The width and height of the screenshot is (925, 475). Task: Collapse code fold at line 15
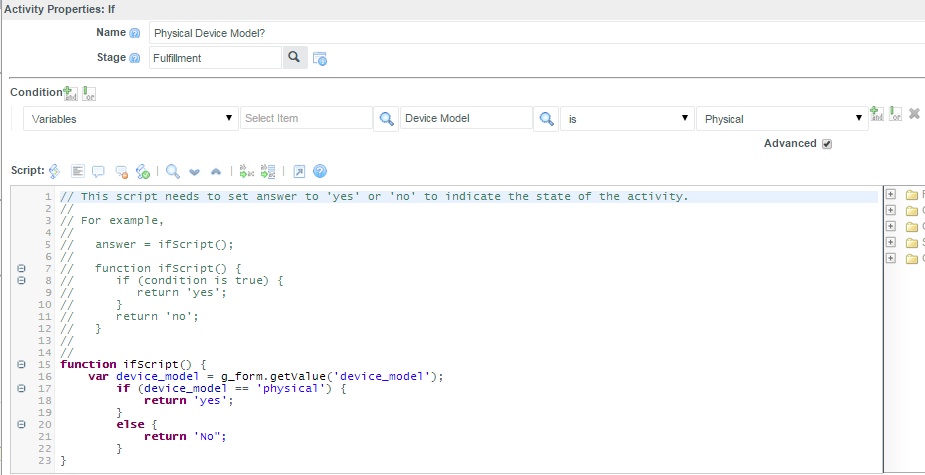coord(22,365)
